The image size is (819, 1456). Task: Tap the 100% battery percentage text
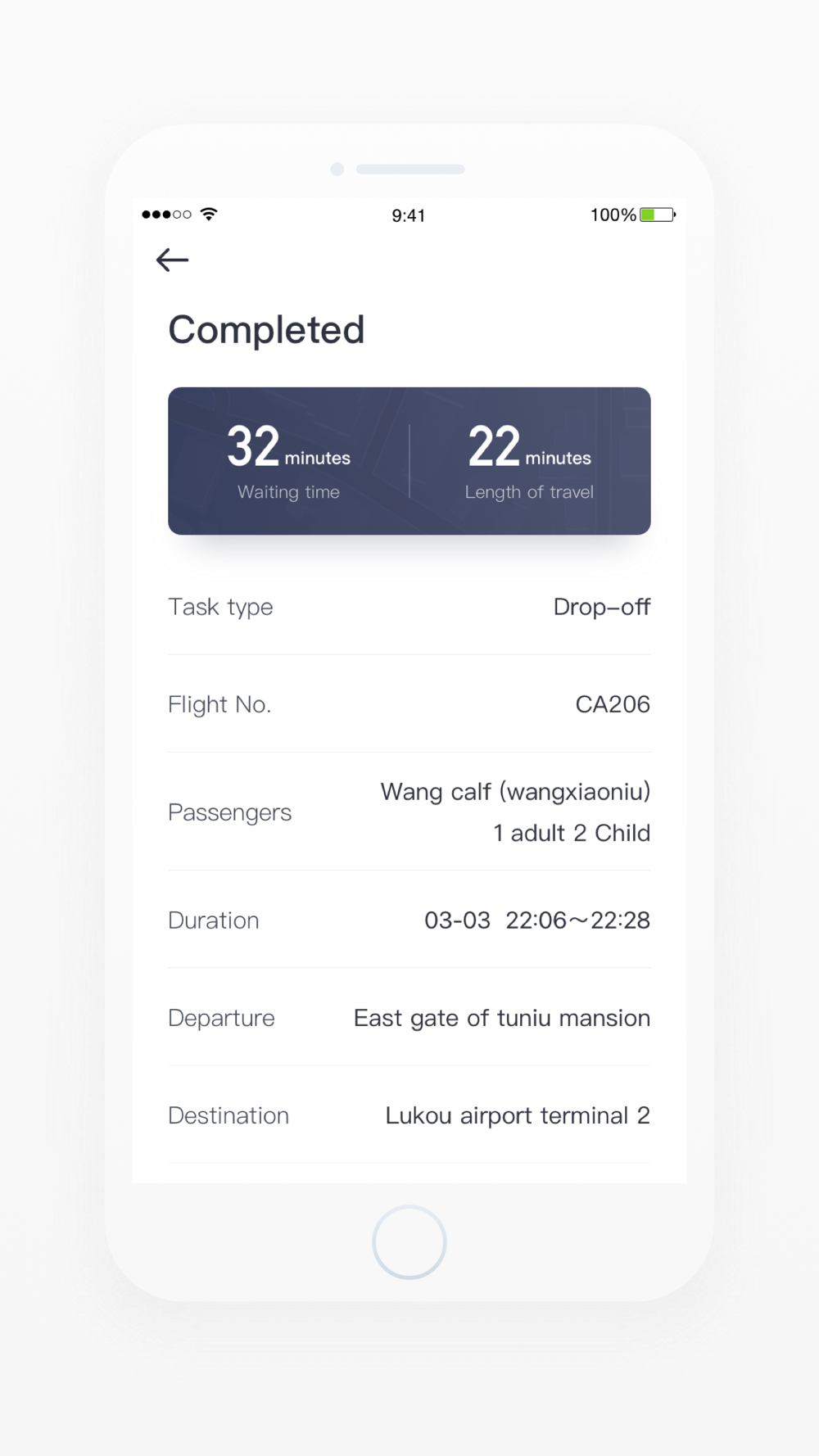613,215
